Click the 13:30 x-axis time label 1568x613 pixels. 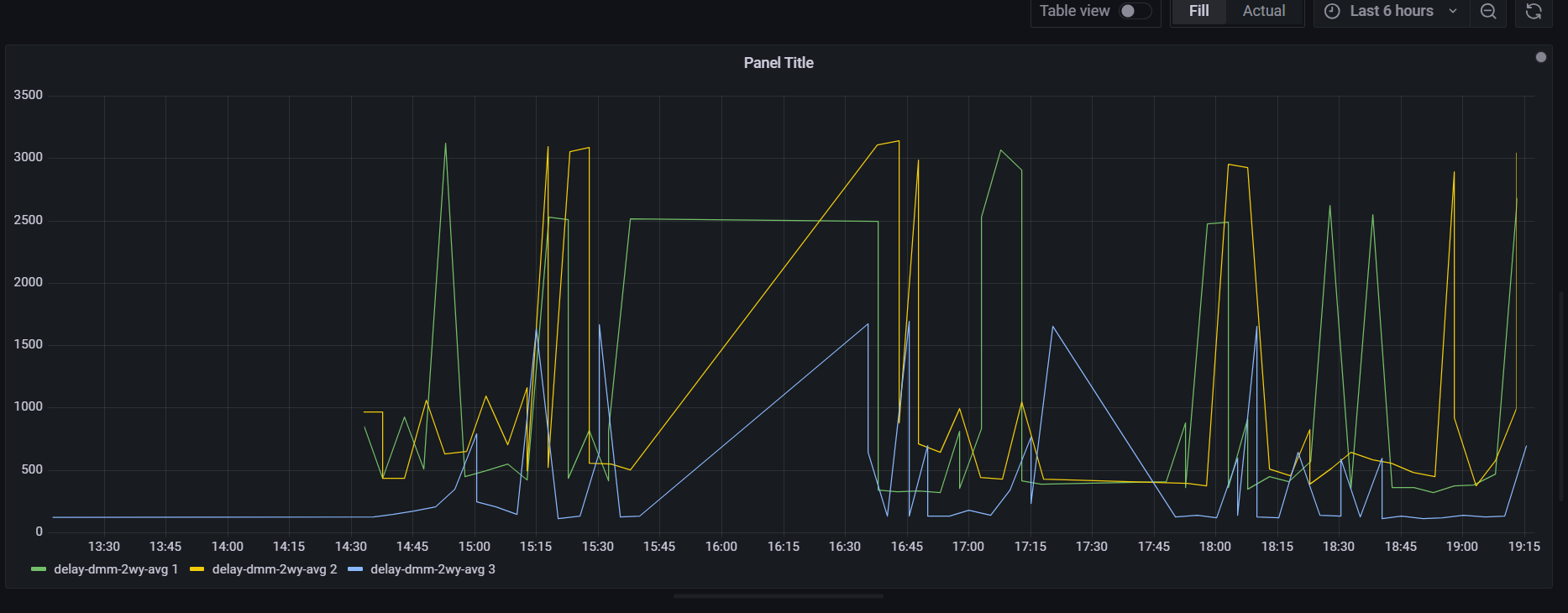104,547
